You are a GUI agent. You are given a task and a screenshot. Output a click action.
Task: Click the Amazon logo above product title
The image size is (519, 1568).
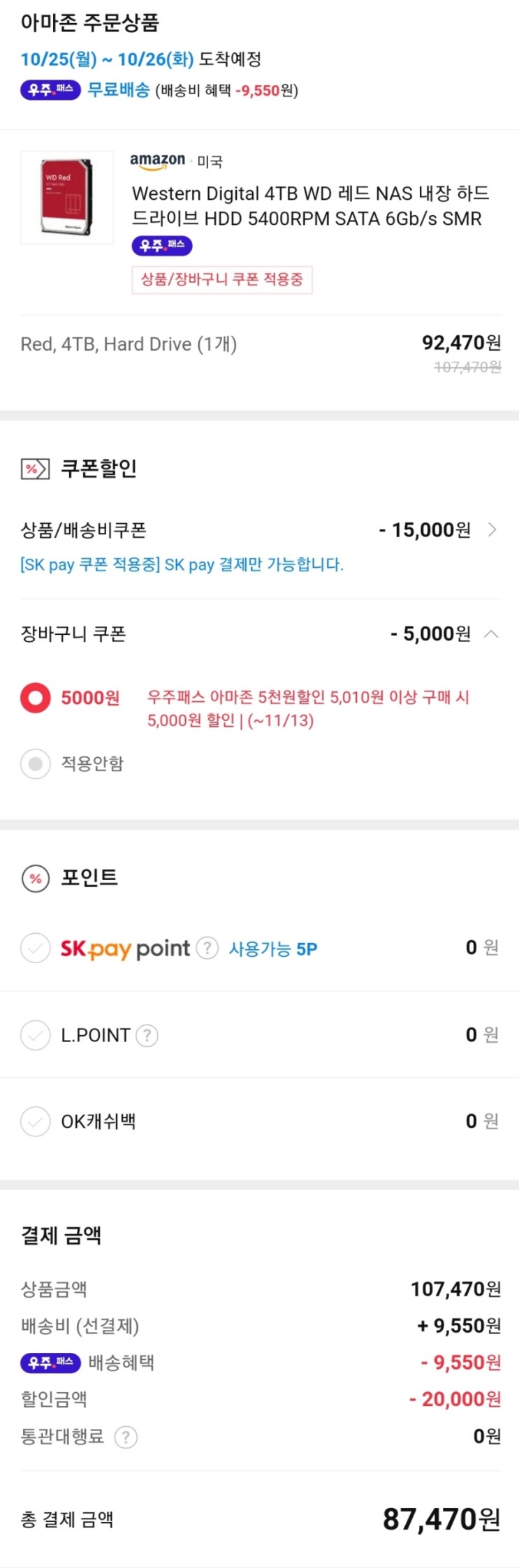pyautogui.click(x=158, y=161)
